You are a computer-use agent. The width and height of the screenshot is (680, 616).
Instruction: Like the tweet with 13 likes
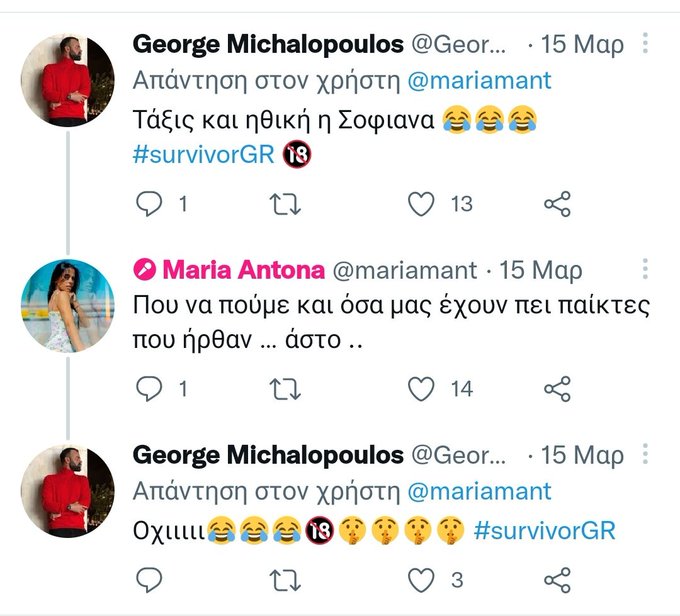click(423, 204)
